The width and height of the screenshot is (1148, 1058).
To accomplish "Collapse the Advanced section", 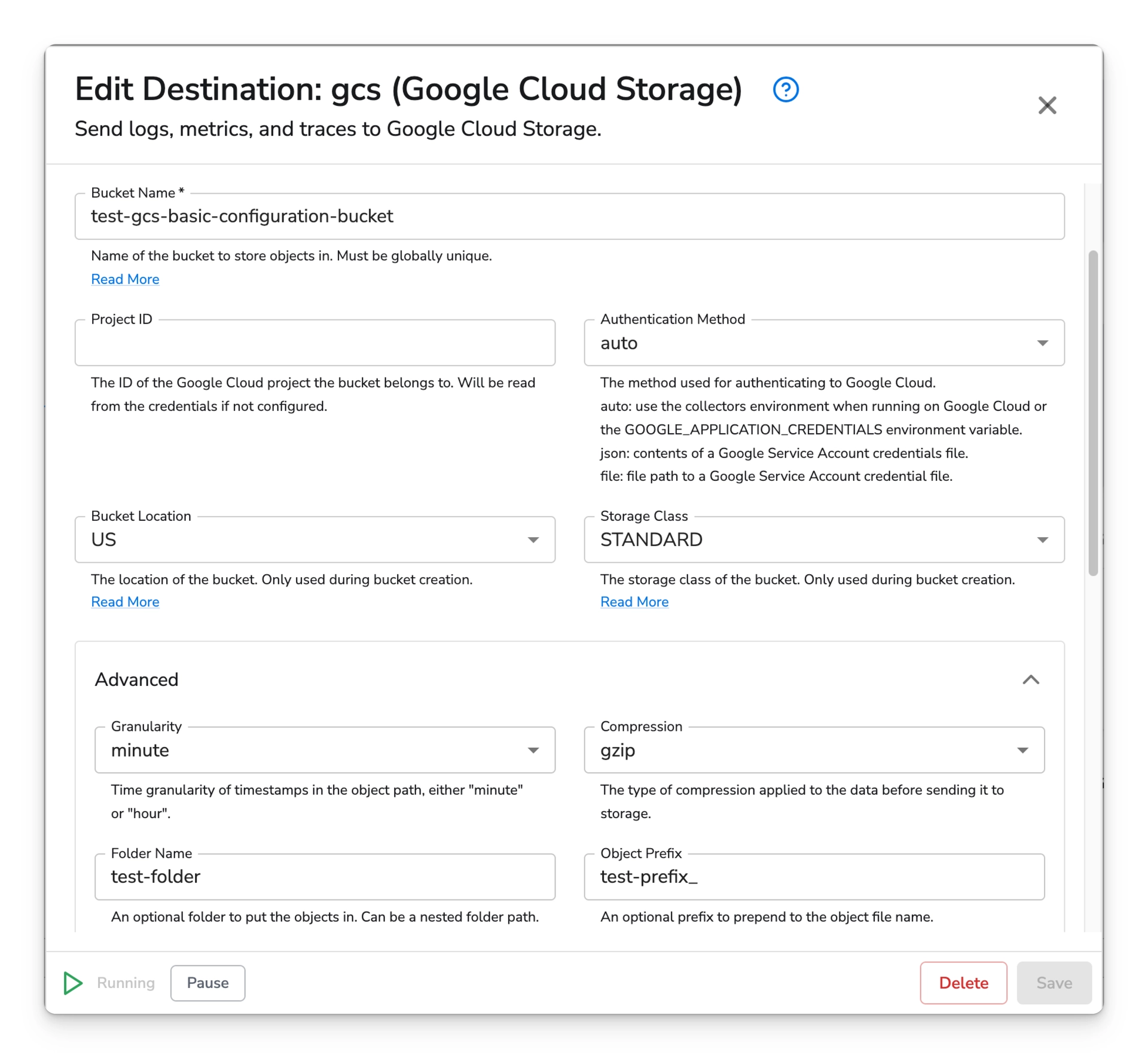I will tap(1031, 679).
